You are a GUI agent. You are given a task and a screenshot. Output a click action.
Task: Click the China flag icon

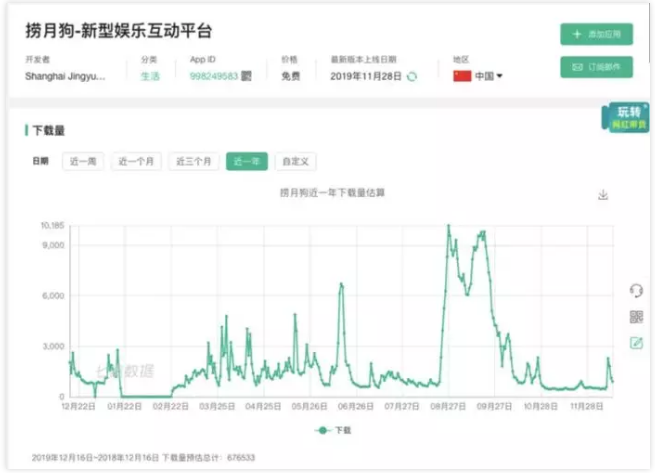(x=462, y=76)
